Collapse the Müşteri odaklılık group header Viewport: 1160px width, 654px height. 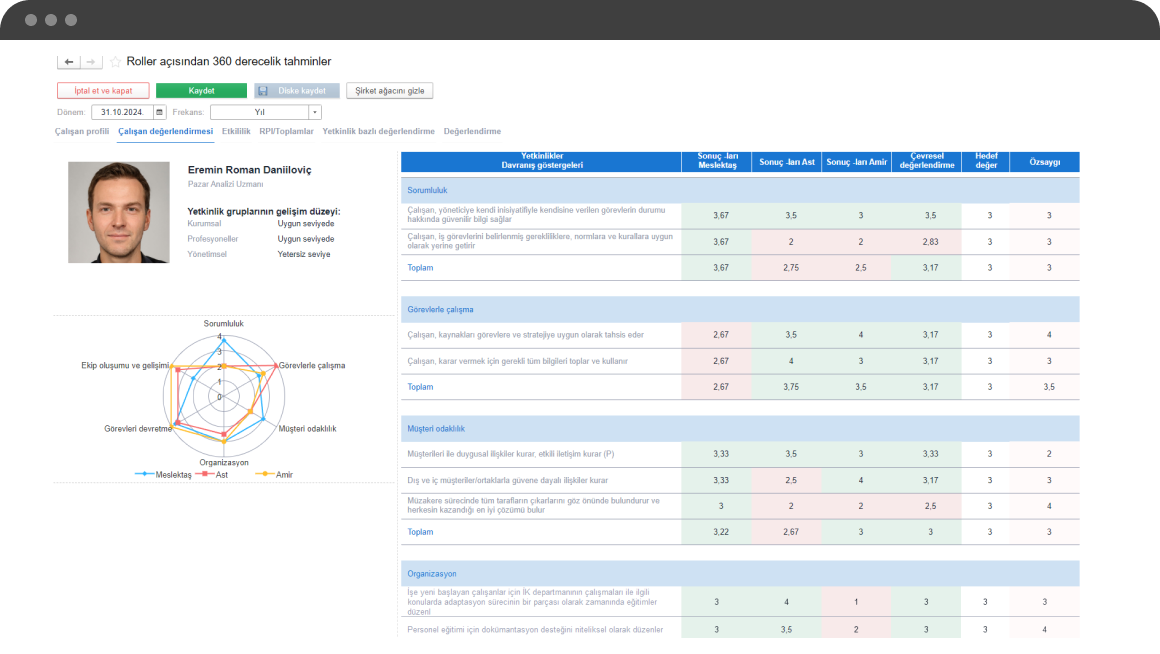pyautogui.click(x=740, y=428)
